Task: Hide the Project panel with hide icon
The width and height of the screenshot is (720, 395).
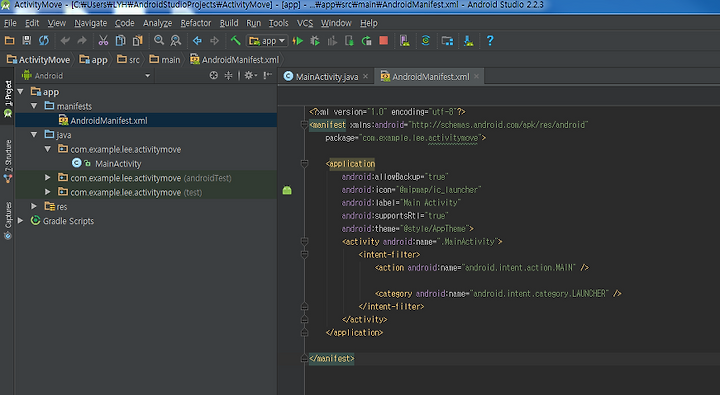Action: (268, 75)
